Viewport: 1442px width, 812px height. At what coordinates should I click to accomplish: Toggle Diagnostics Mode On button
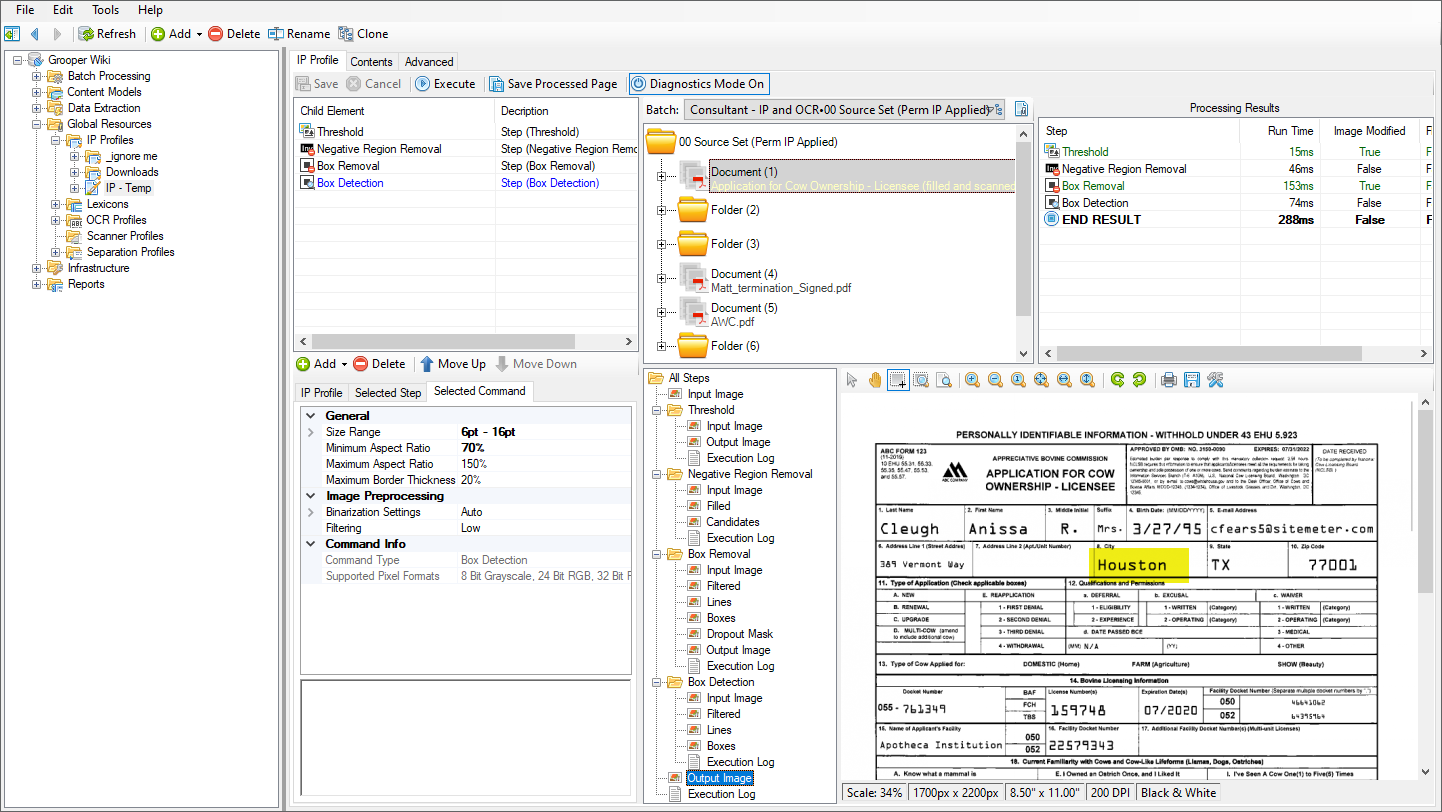point(699,84)
